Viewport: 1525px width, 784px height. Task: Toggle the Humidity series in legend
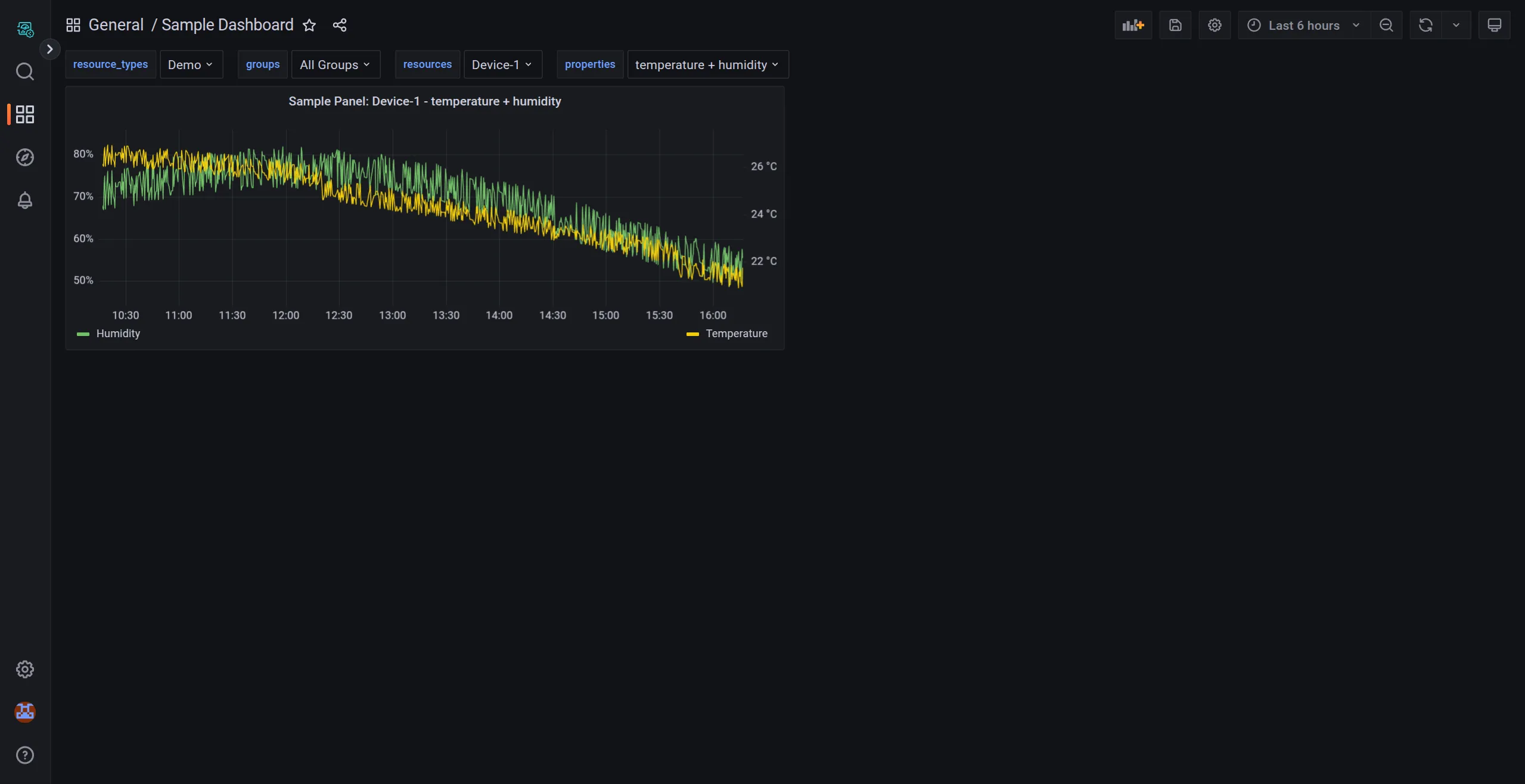[x=118, y=334]
